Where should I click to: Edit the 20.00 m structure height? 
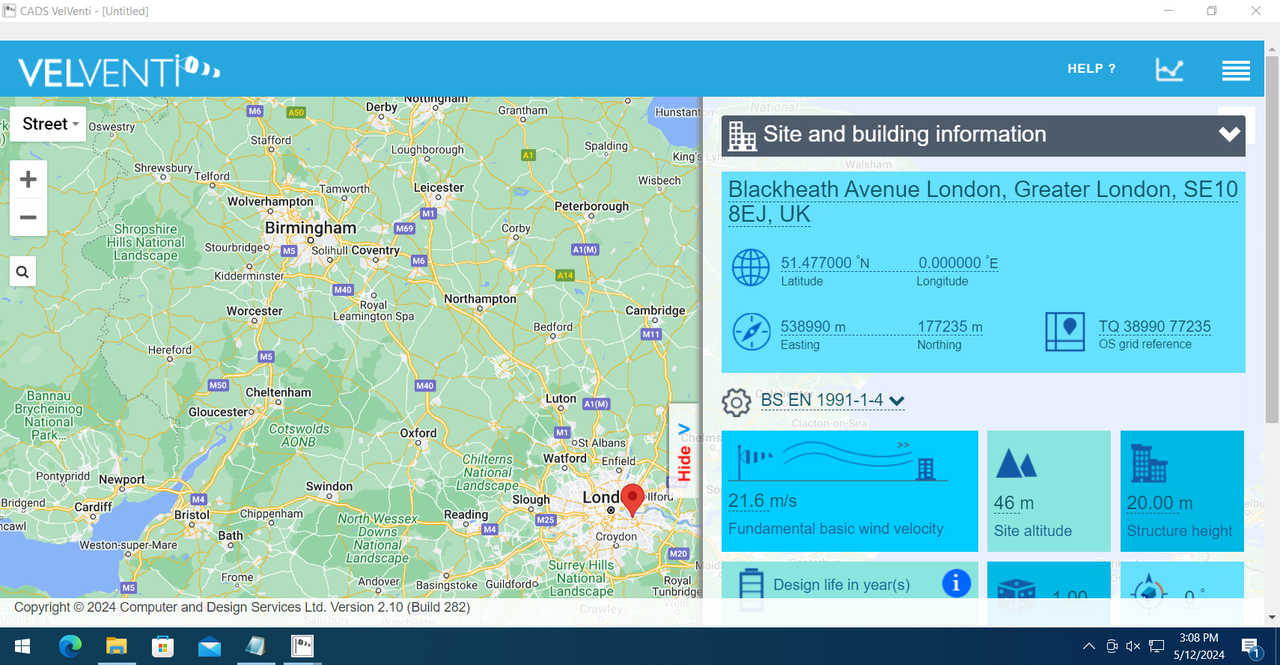(x=1160, y=503)
